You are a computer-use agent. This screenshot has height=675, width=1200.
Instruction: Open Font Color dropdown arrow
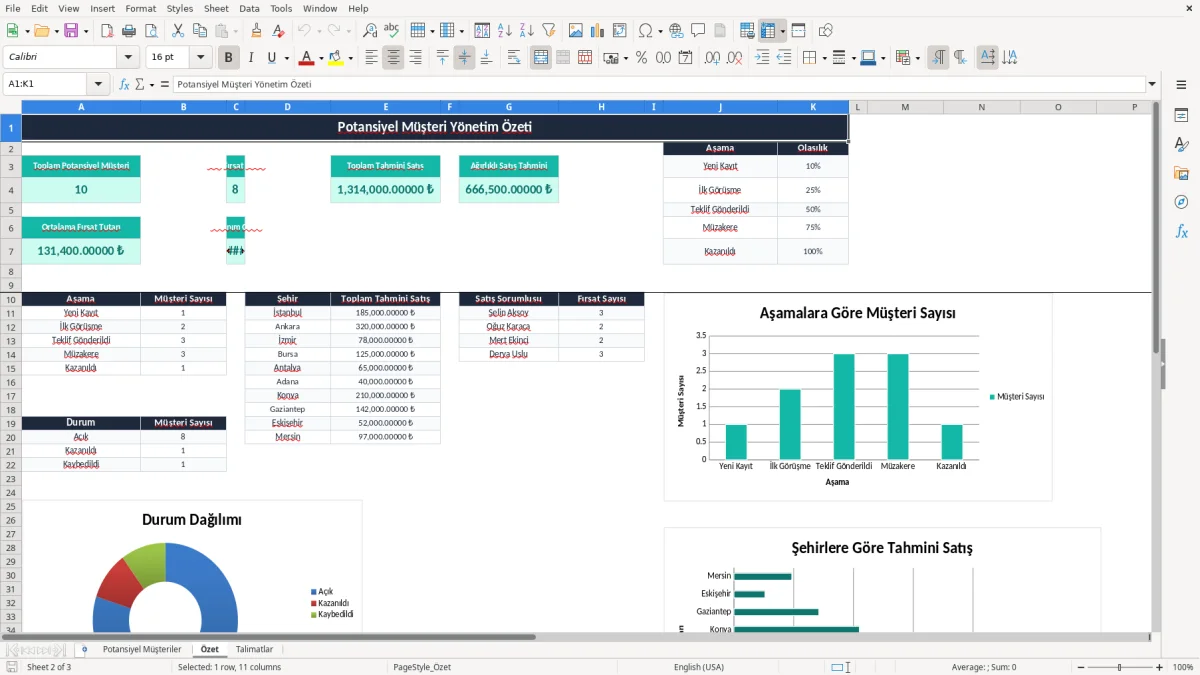pos(322,58)
